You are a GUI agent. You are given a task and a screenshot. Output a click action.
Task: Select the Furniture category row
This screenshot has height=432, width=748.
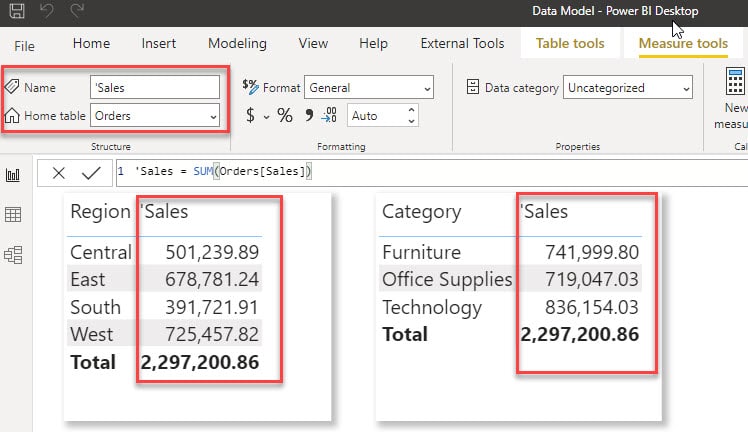(x=510, y=252)
